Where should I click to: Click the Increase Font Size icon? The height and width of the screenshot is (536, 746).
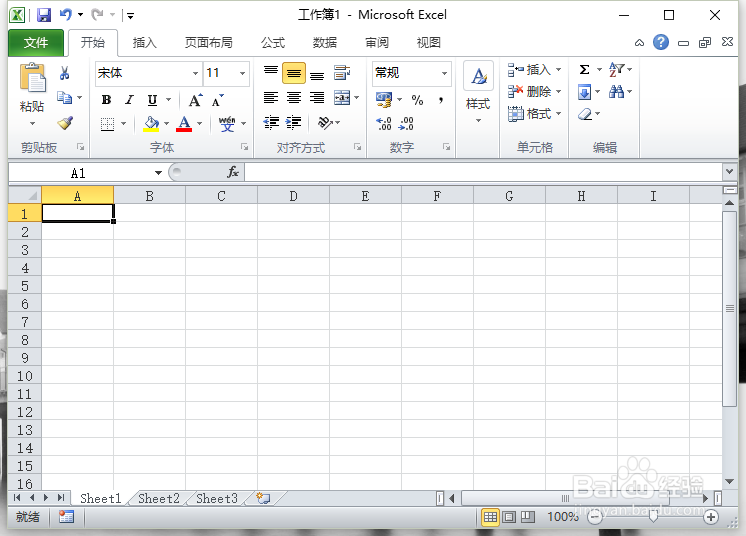(x=196, y=100)
